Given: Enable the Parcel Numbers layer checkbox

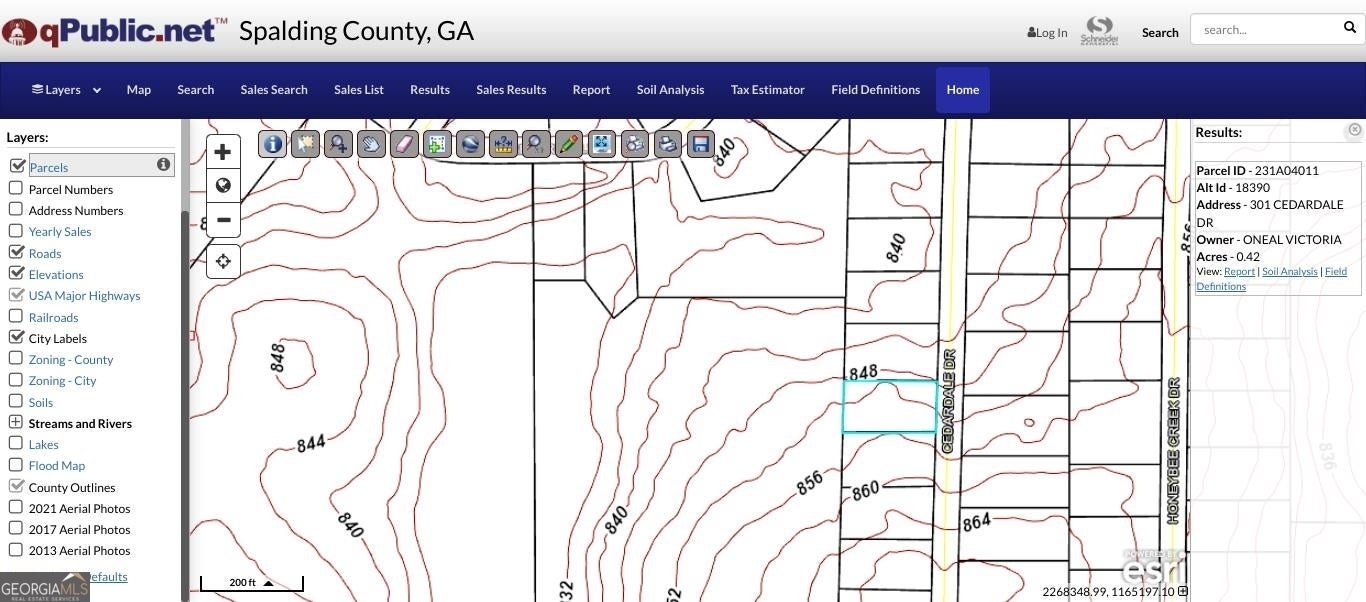Looking at the screenshot, I should pos(16,188).
